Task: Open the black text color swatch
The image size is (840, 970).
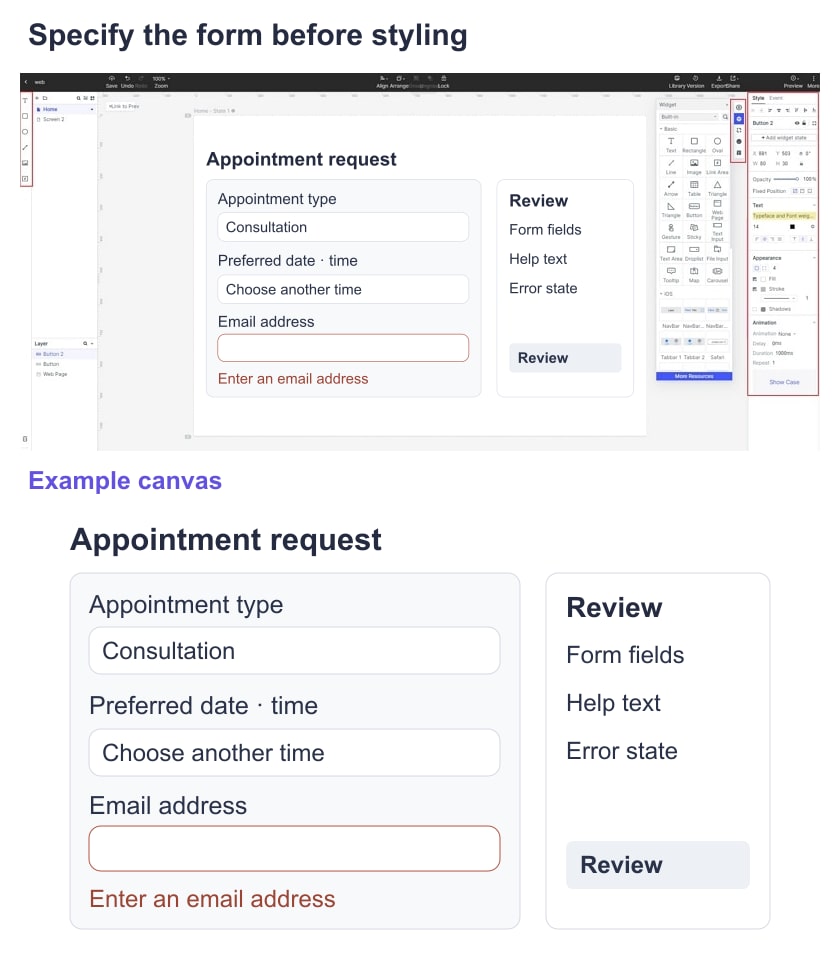Action: click(792, 226)
